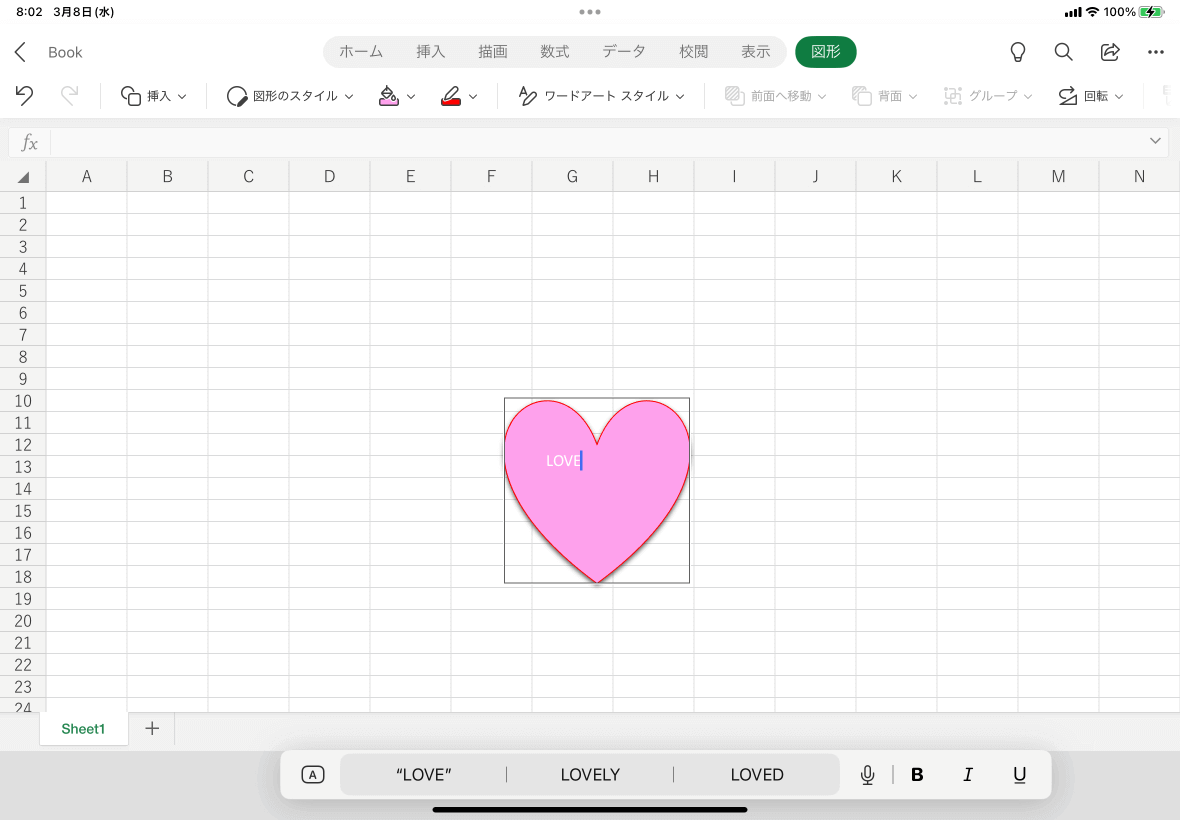Tap the LOVE text in heart
Screen dimensions: 1180x820
pos(563,461)
